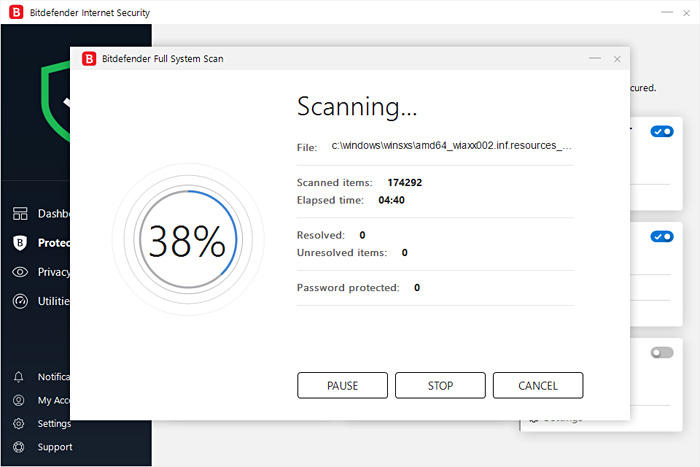This screenshot has height=467, width=700.
Task: Pause the full system scan
Action: point(342,385)
